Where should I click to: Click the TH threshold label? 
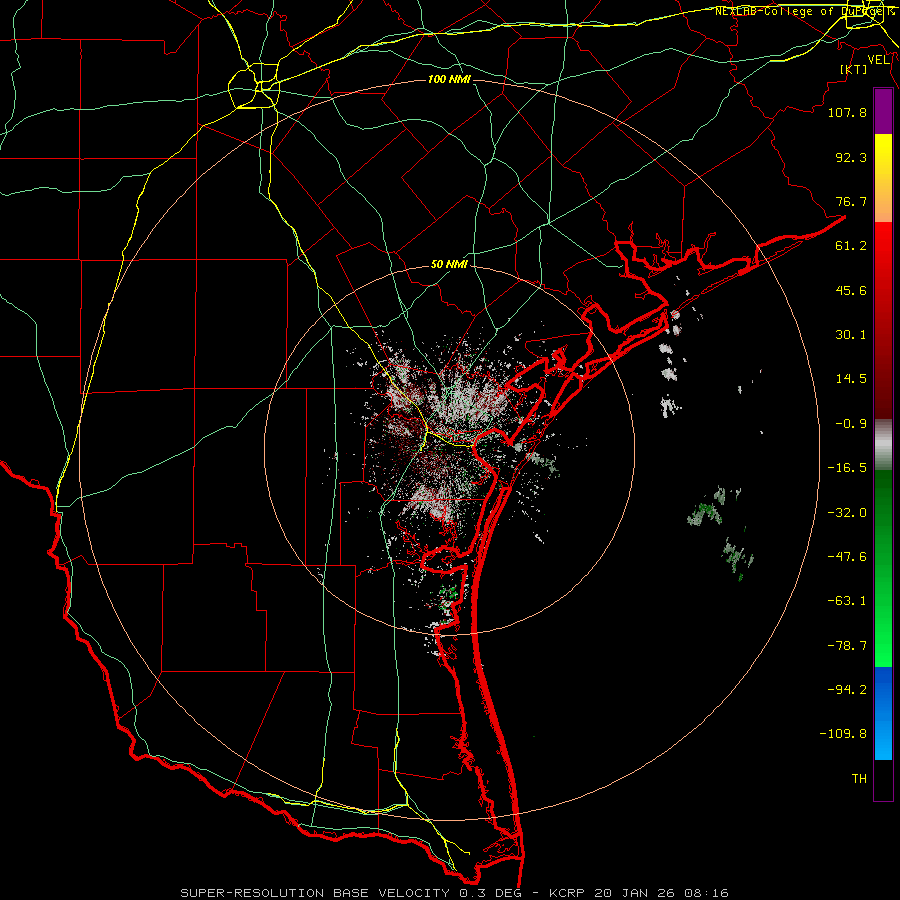tap(859, 779)
